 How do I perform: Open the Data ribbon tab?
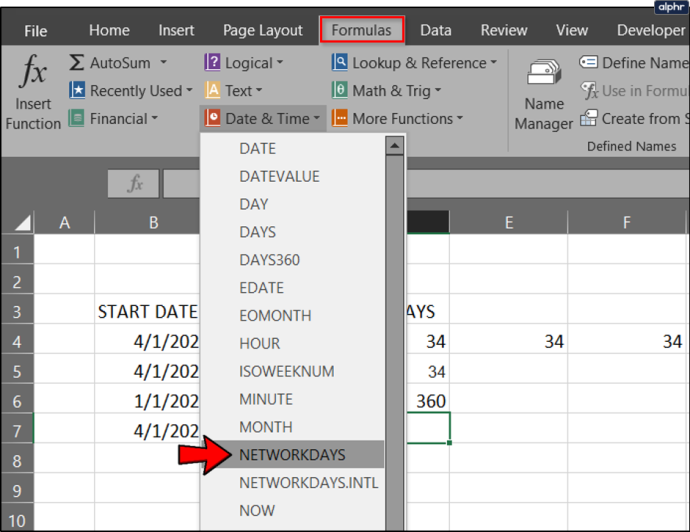pyautogui.click(x=436, y=30)
